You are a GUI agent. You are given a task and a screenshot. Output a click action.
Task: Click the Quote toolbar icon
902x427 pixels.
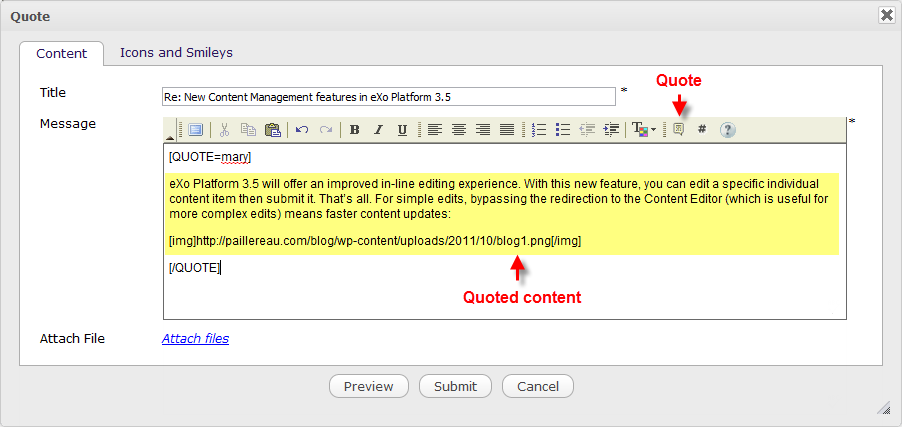(x=678, y=130)
